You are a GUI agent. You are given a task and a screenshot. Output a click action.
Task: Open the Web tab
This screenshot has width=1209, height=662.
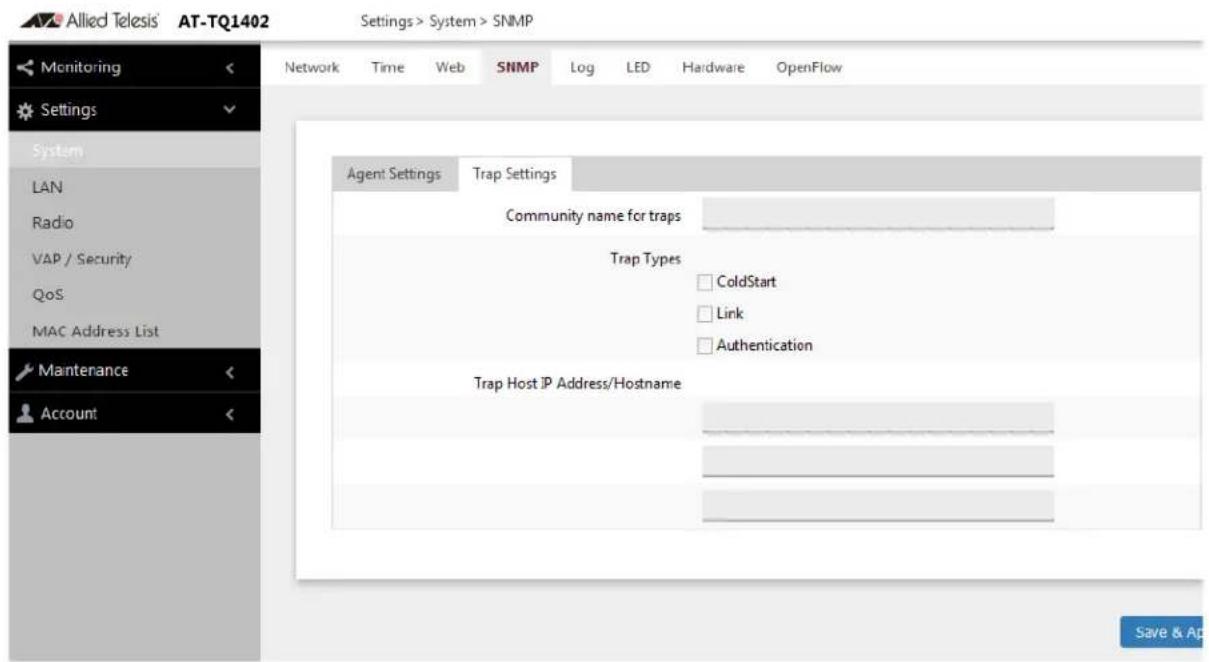[x=450, y=68]
